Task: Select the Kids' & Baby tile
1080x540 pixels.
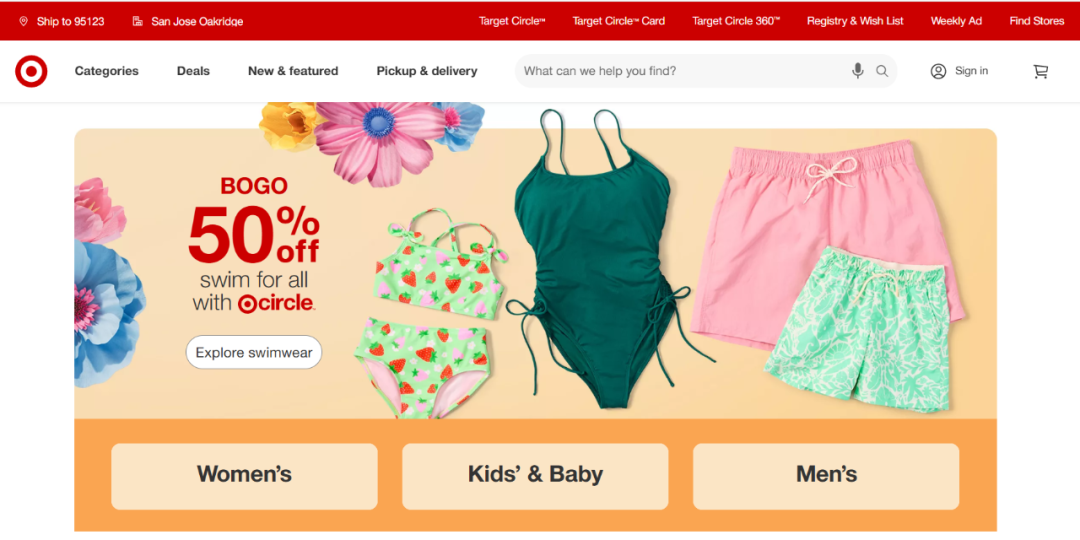Action: (535, 476)
